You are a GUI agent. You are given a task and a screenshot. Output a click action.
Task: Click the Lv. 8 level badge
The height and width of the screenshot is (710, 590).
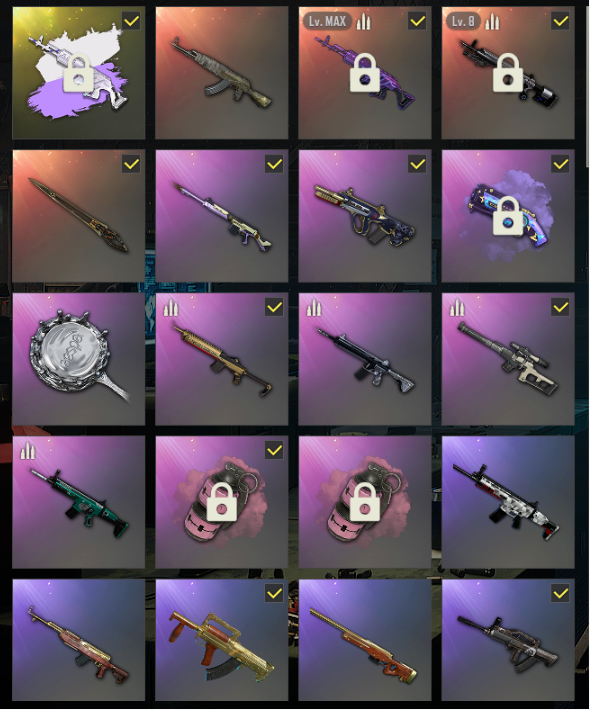(463, 21)
